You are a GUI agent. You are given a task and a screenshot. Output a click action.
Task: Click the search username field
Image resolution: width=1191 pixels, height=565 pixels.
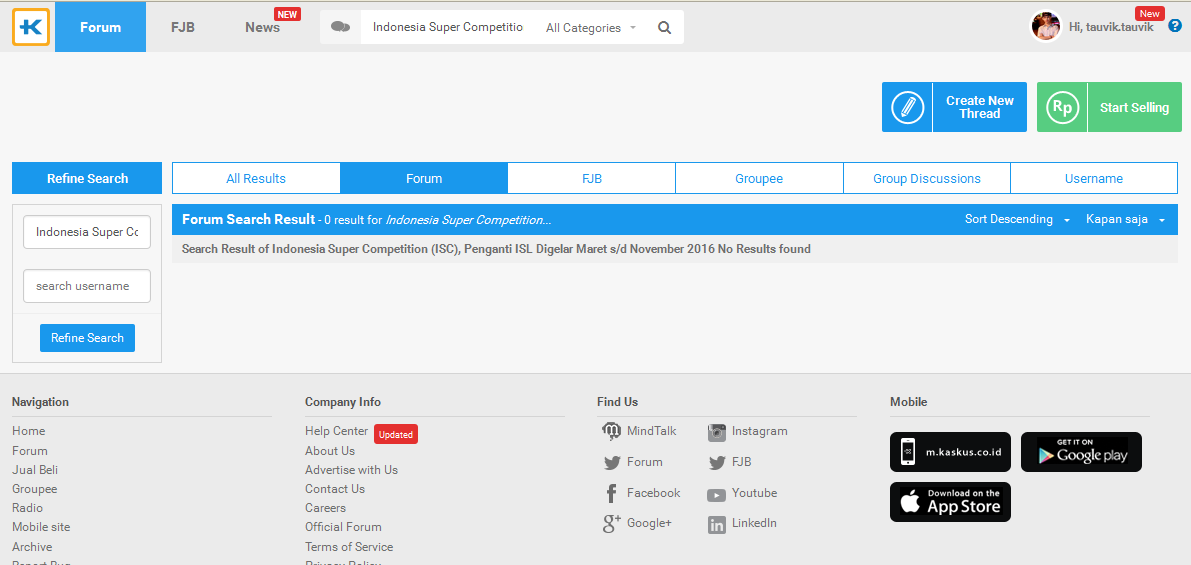tap(87, 286)
